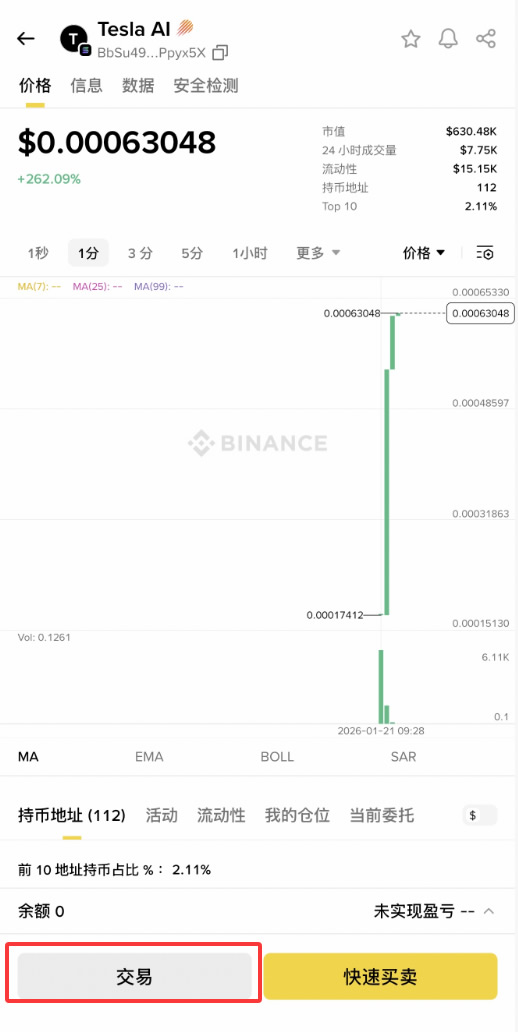Click the 交易 button
This screenshot has height=1032, width=518.
[x=134, y=976]
